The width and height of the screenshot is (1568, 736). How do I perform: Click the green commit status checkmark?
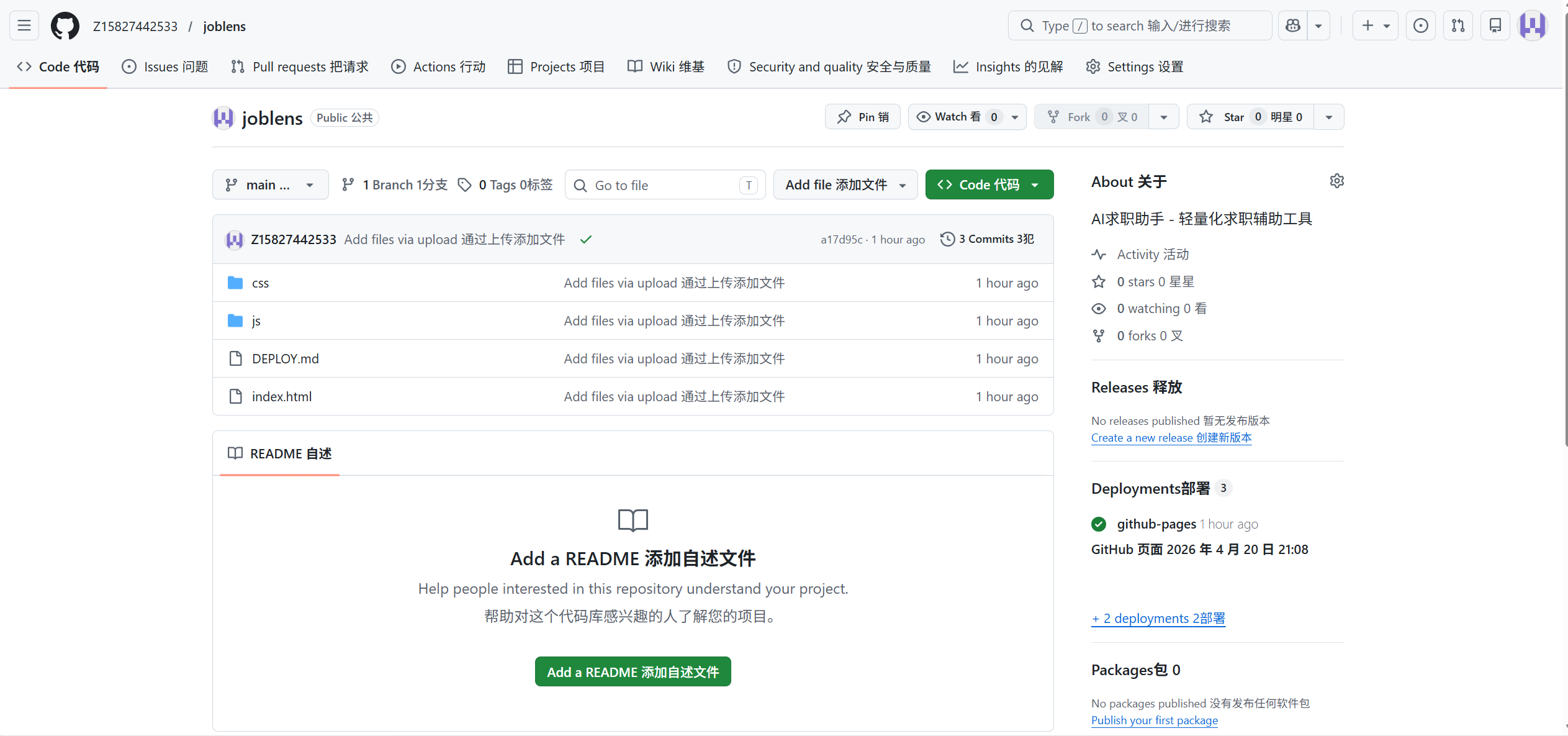click(x=585, y=240)
